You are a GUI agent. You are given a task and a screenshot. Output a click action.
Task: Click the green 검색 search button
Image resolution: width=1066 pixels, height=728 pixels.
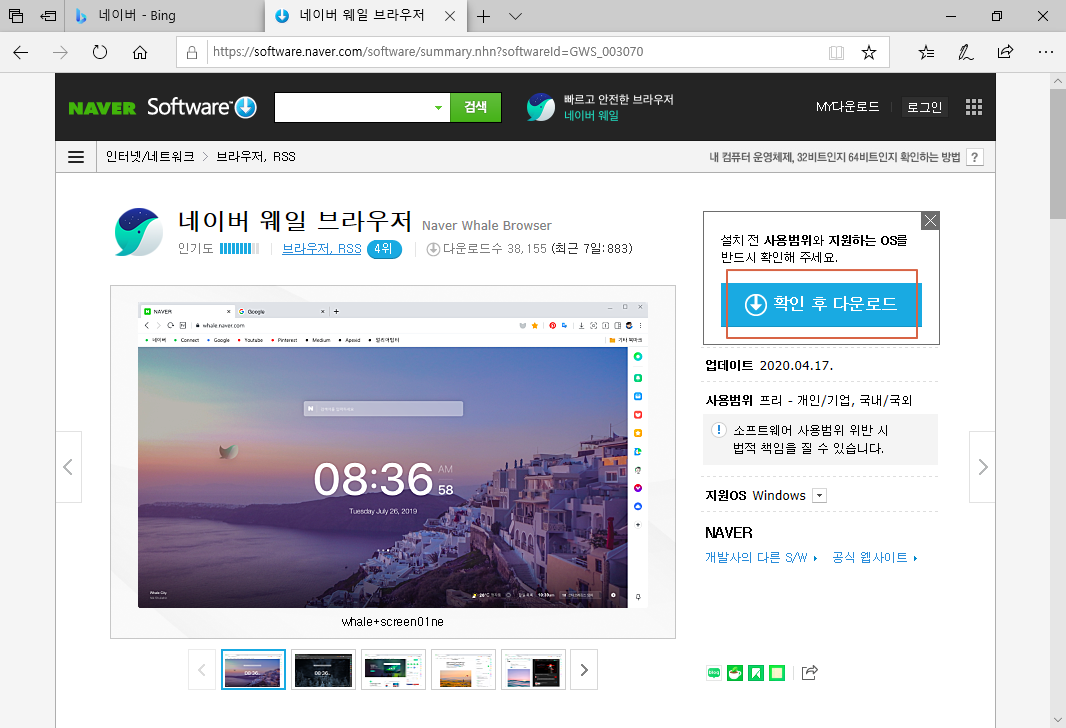coord(475,107)
